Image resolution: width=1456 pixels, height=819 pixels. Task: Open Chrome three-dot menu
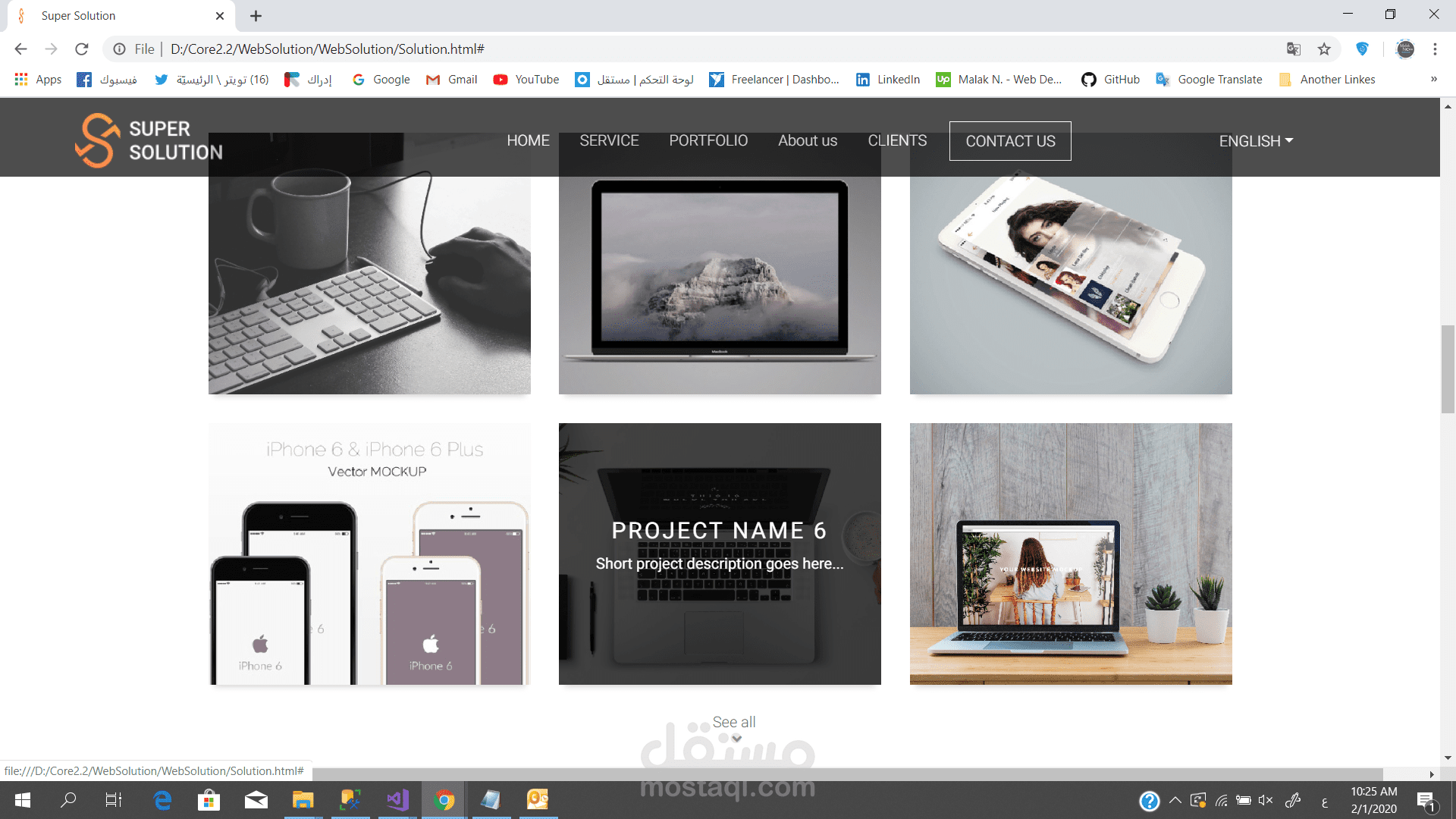pos(1435,49)
